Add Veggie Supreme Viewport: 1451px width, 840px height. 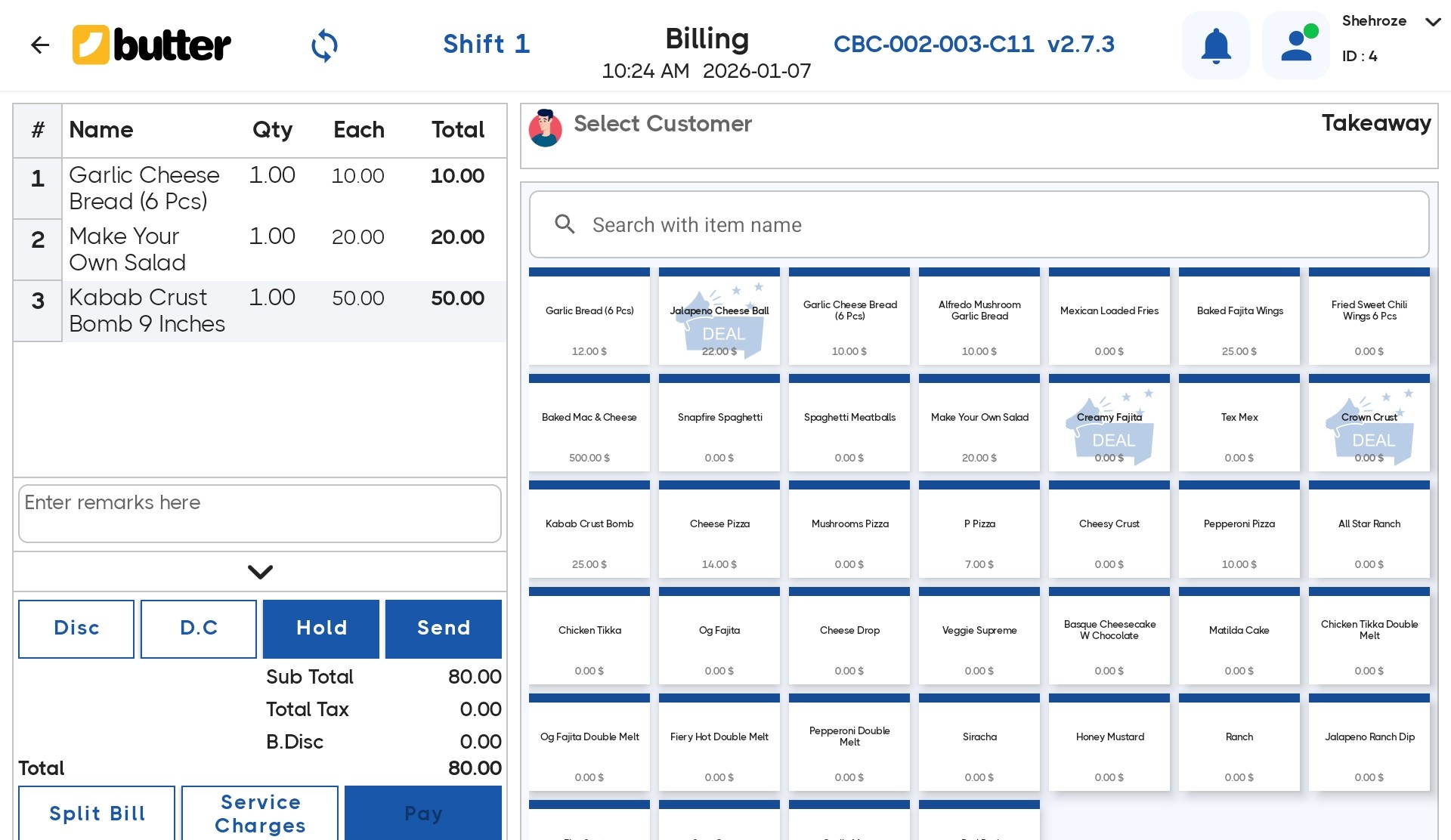pyautogui.click(x=979, y=637)
